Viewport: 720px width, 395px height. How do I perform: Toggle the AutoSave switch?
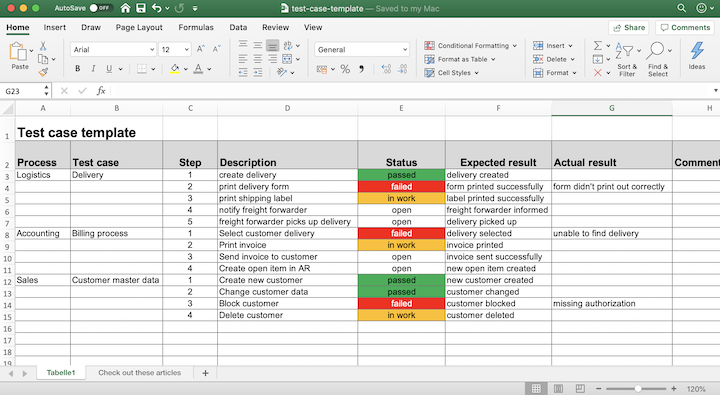point(100,8)
